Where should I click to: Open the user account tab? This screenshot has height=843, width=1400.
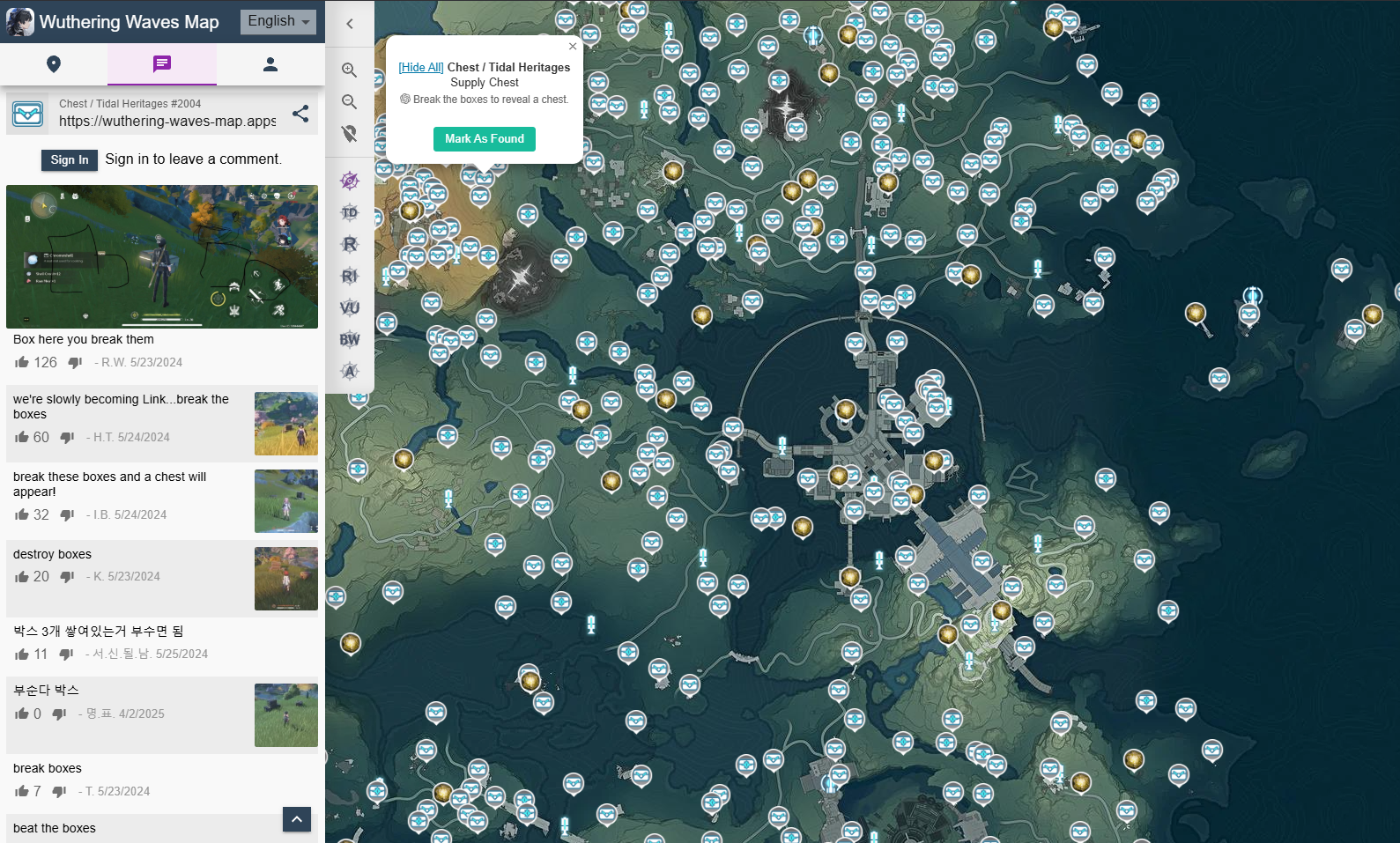tap(270, 64)
